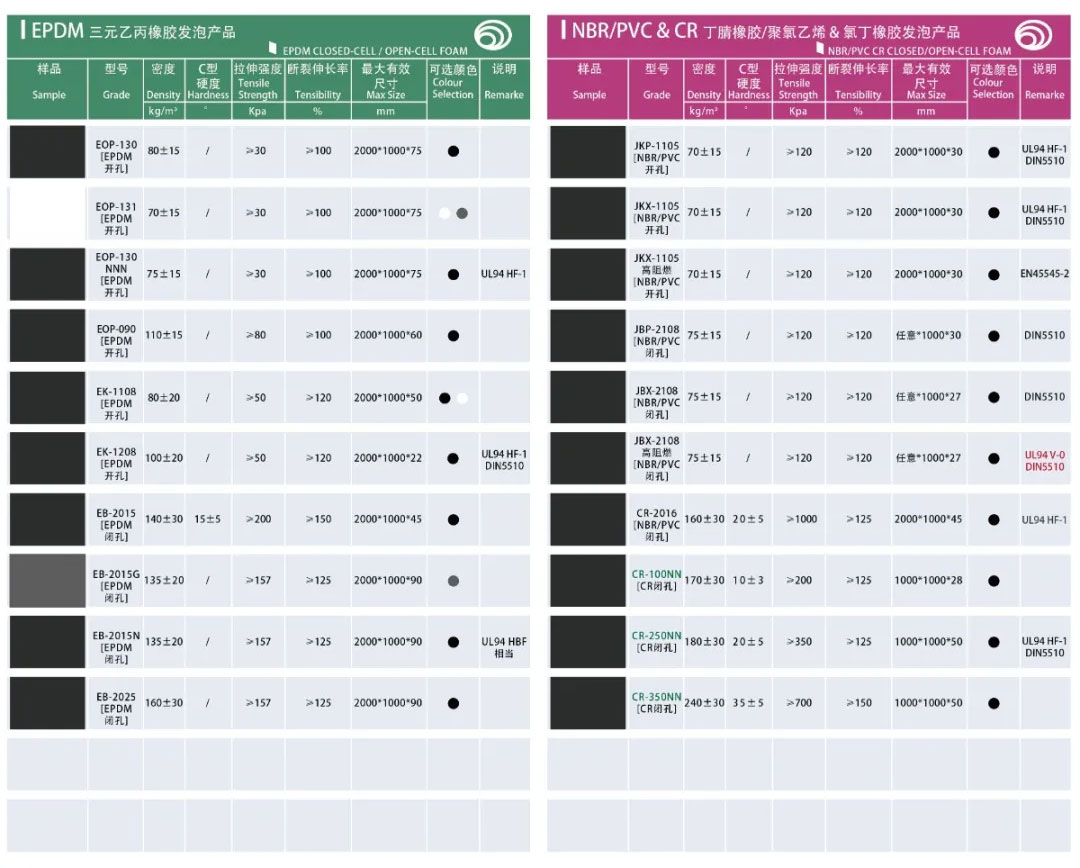Open the black EOP-130 sample thumbnail

point(48,152)
